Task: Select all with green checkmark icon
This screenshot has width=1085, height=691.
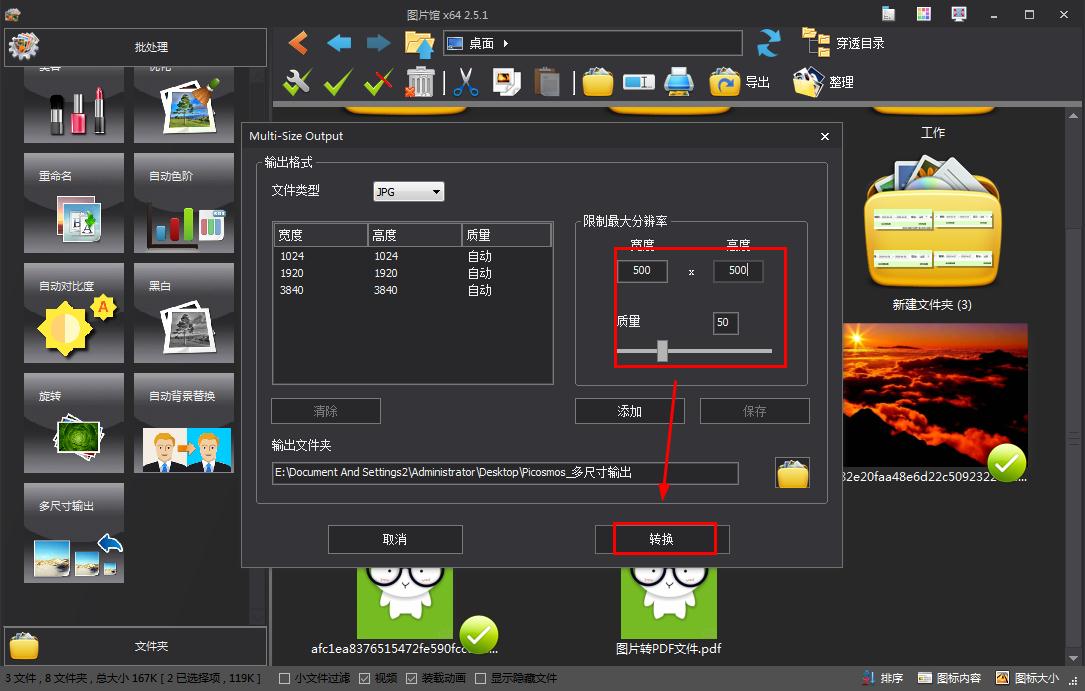Action: [338, 82]
